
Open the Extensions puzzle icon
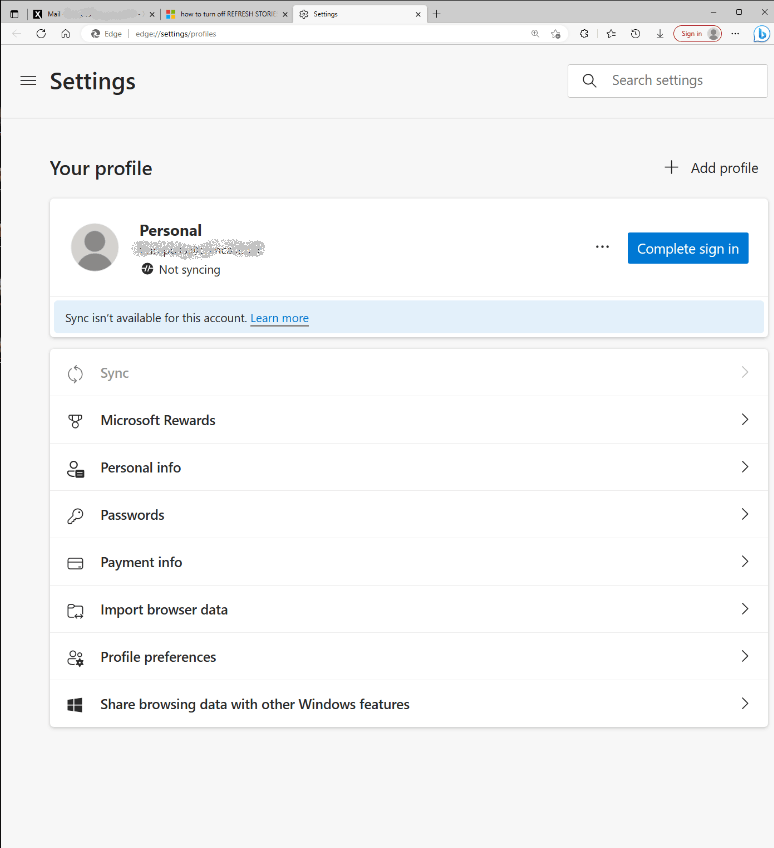point(584,33)
